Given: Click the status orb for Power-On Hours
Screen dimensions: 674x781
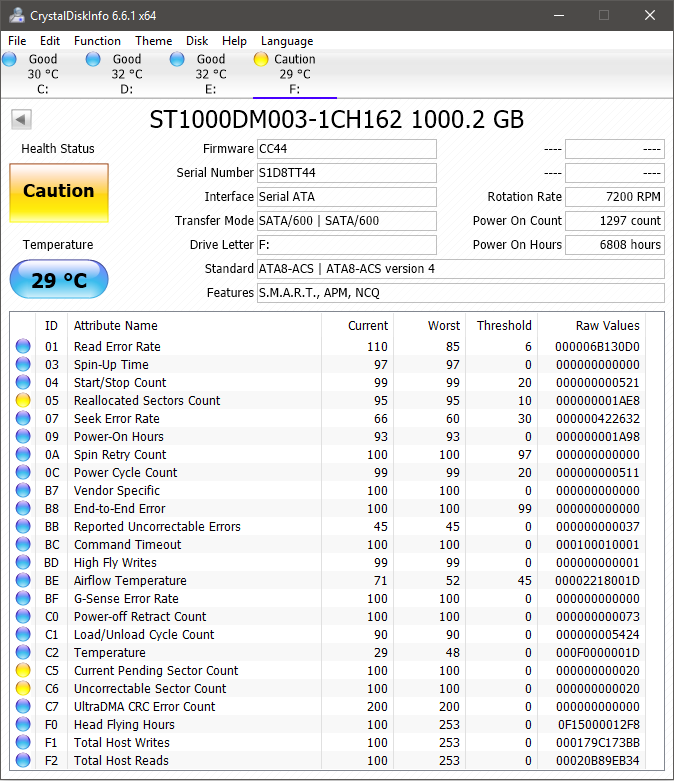Looking at the screenshot, I should tap(23, 436).
